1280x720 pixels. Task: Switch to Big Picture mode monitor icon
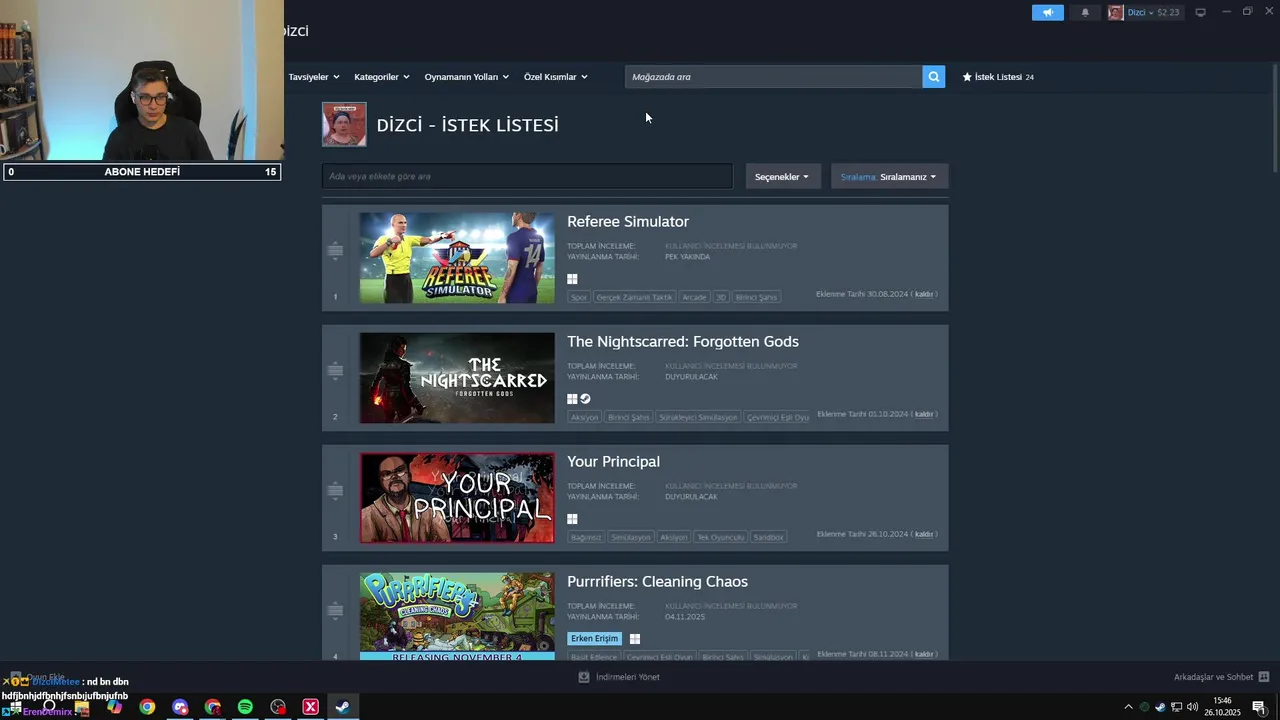1200,13
